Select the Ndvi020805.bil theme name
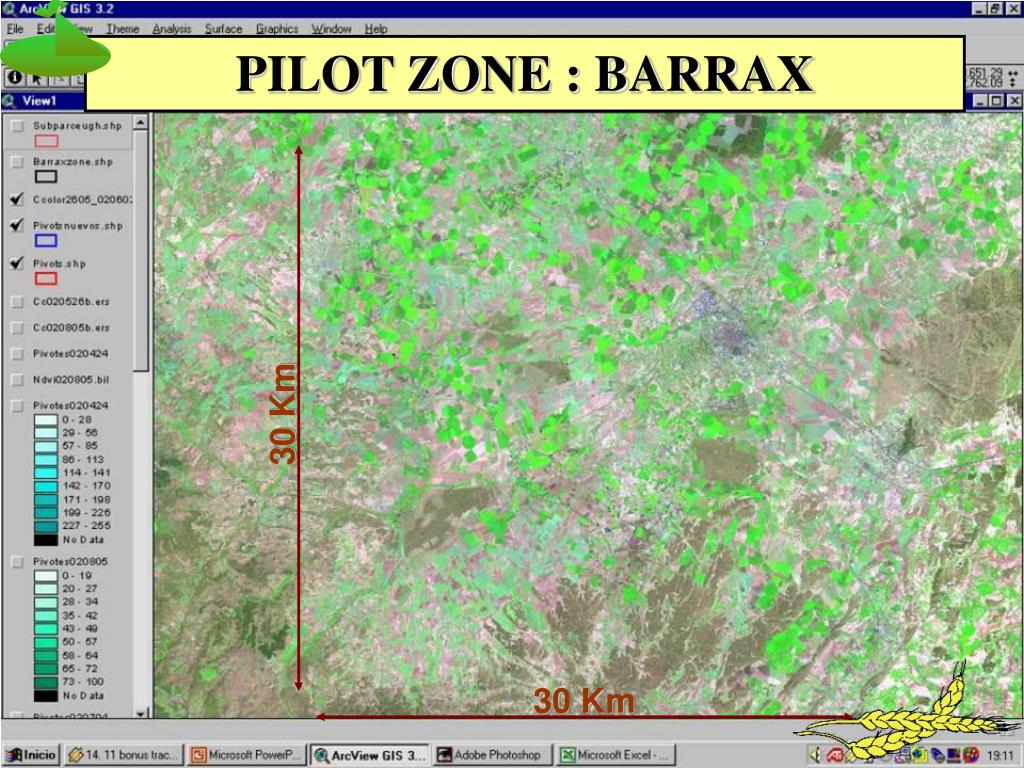 click(x=71, y=379)
